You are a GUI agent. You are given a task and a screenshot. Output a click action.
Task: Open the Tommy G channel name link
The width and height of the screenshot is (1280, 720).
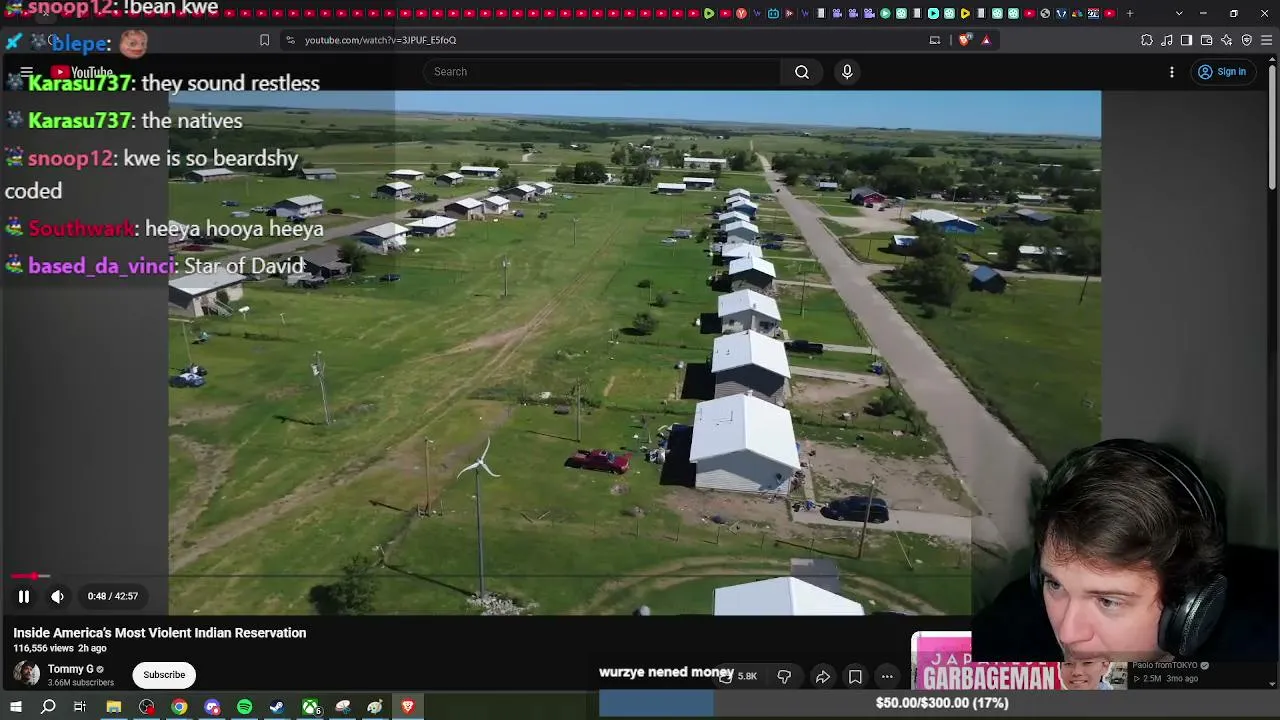71,669
